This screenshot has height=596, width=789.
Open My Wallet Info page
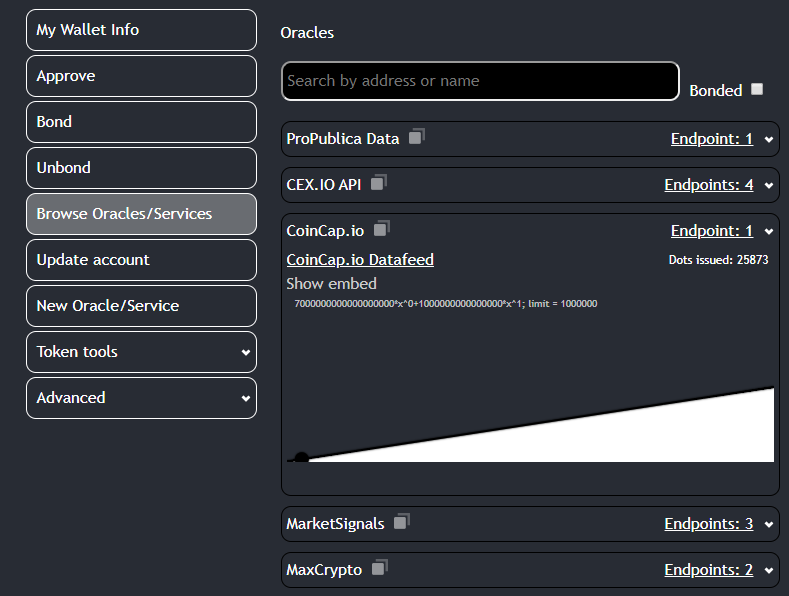click(141, 30)
